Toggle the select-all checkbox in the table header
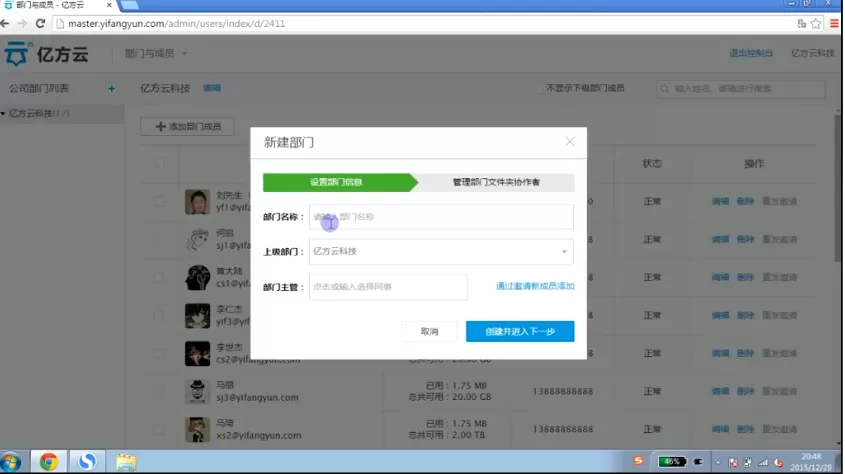 tap(159, 163)
